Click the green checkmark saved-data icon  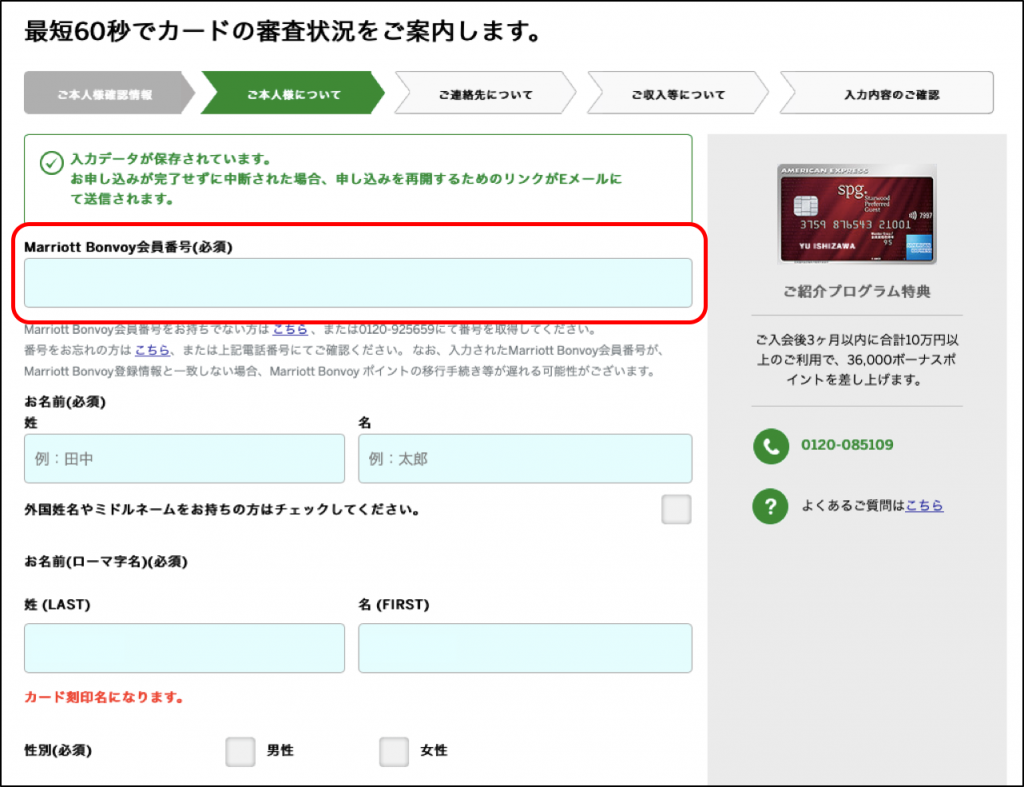(x=52, y=163)
